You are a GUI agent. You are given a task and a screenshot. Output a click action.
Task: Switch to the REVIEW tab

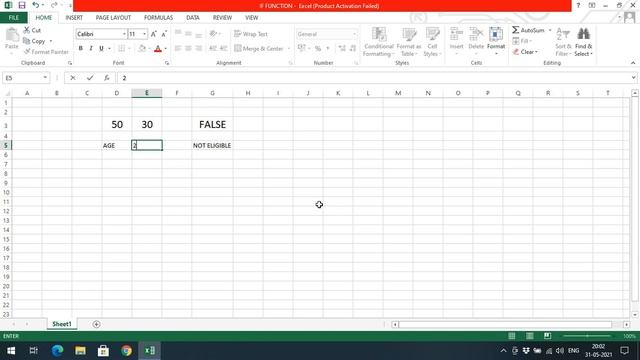click(x=222, y=18)
